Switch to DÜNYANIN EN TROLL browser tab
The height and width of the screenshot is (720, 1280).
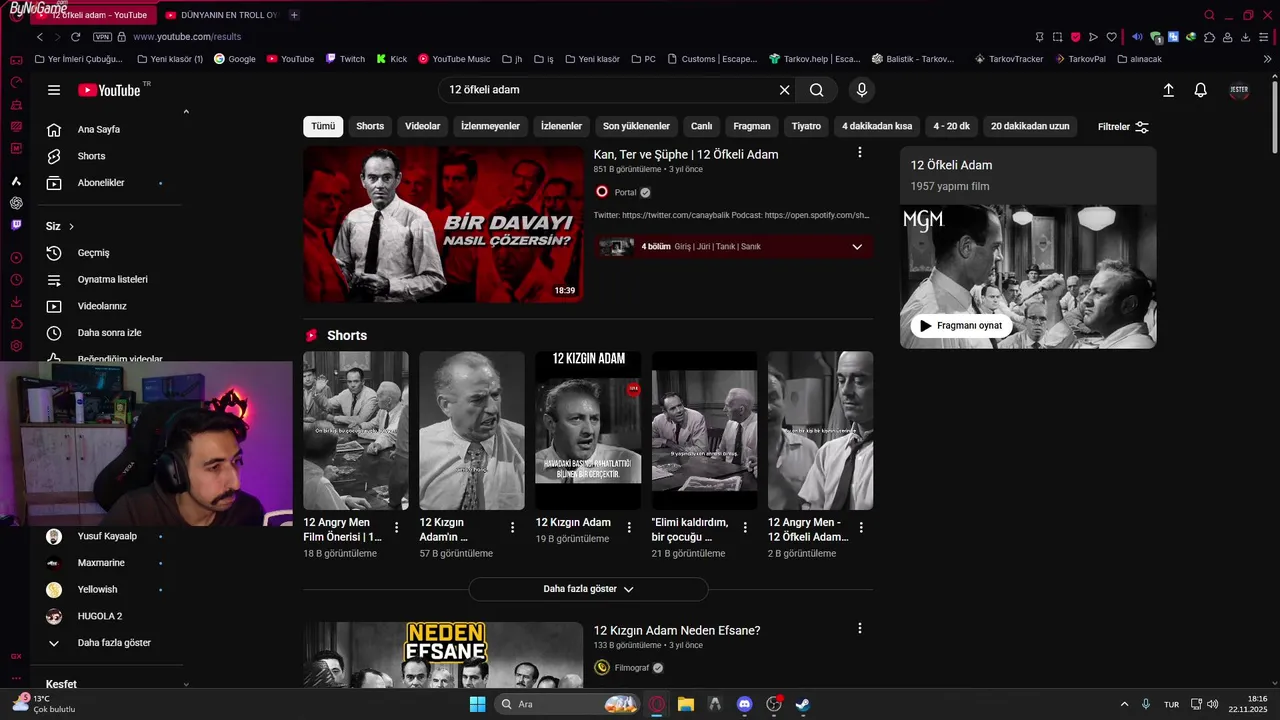click(220, 15)
